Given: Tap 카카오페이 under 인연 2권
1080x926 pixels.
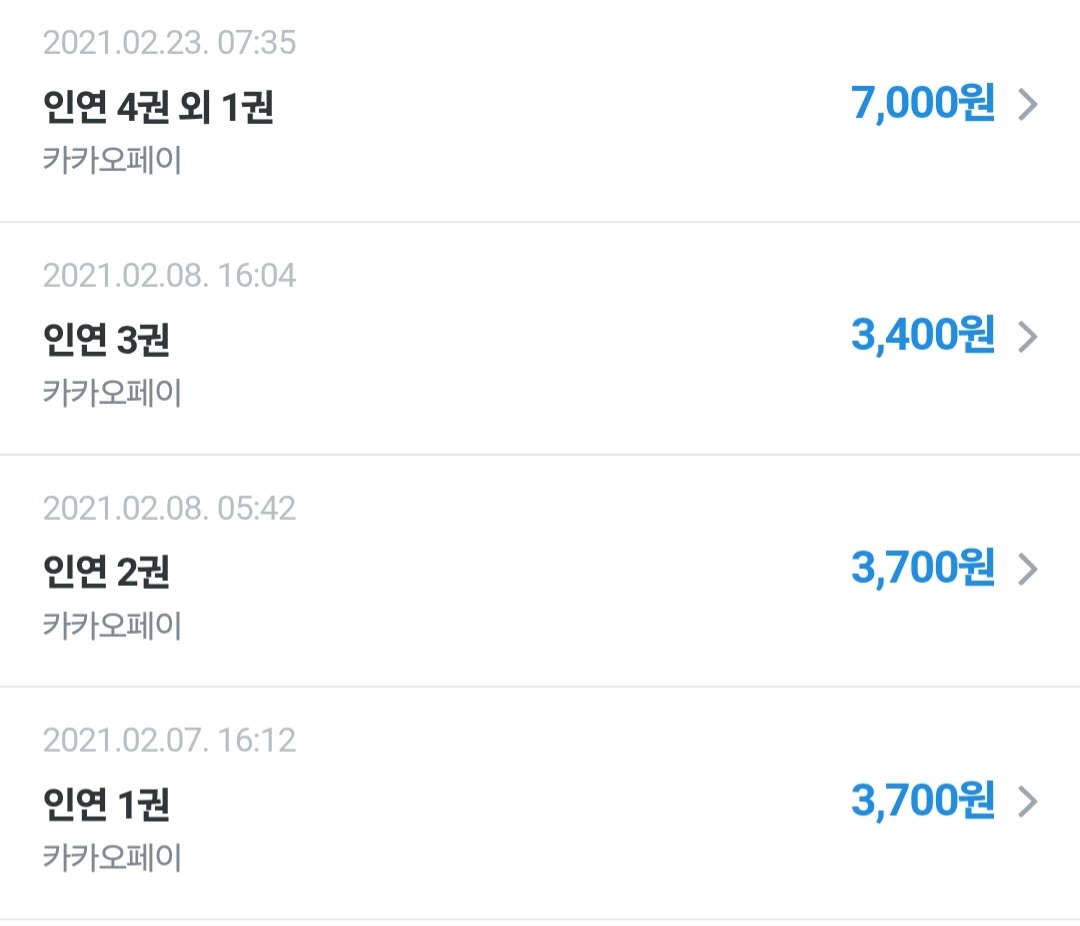Looking at the screenshot, I should [112, 626].
